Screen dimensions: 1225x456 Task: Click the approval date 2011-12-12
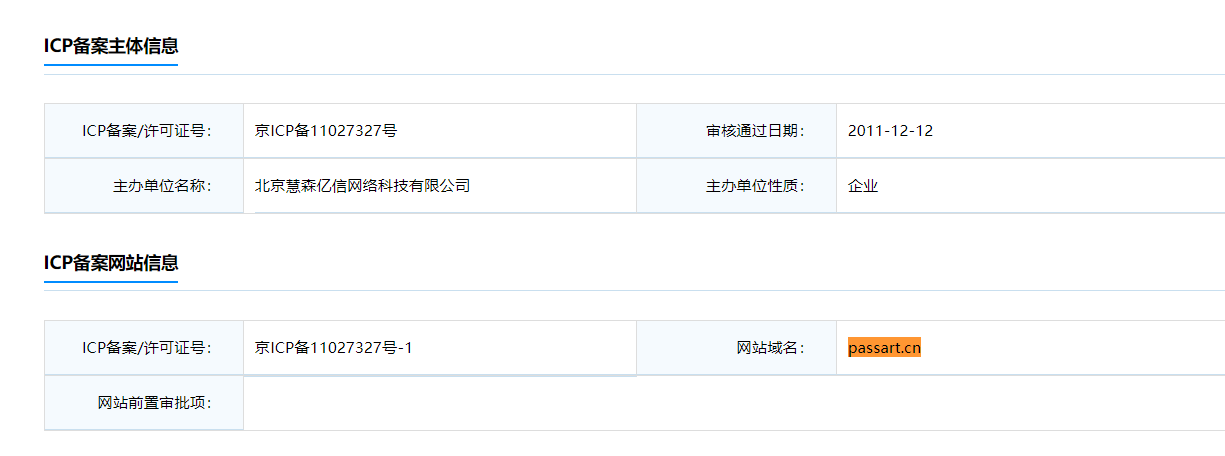[890, 131]
